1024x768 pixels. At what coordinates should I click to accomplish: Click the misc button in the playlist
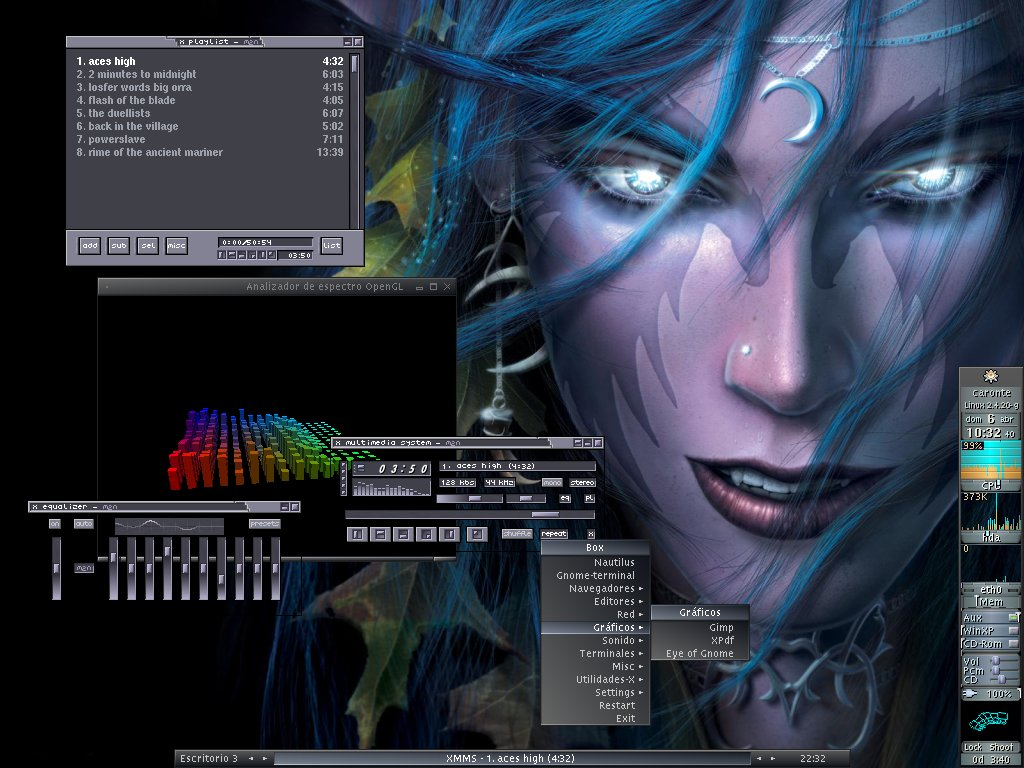176,246
